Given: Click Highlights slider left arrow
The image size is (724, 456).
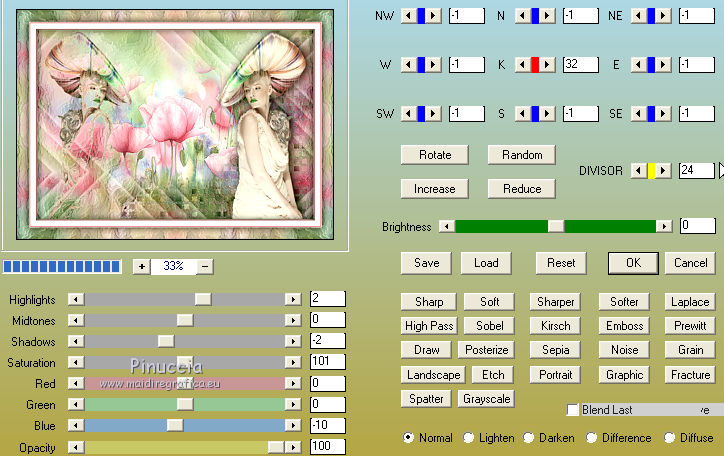Looking at the screenshot, I should pyautogui.click(x=76, y=300).
